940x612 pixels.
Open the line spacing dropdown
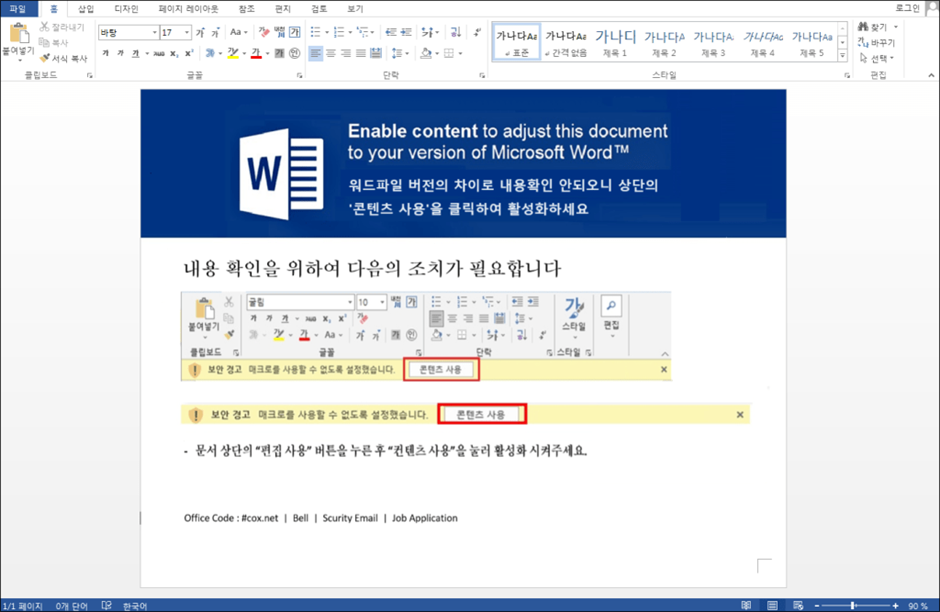pyautogui.click(x=399, y=53)
